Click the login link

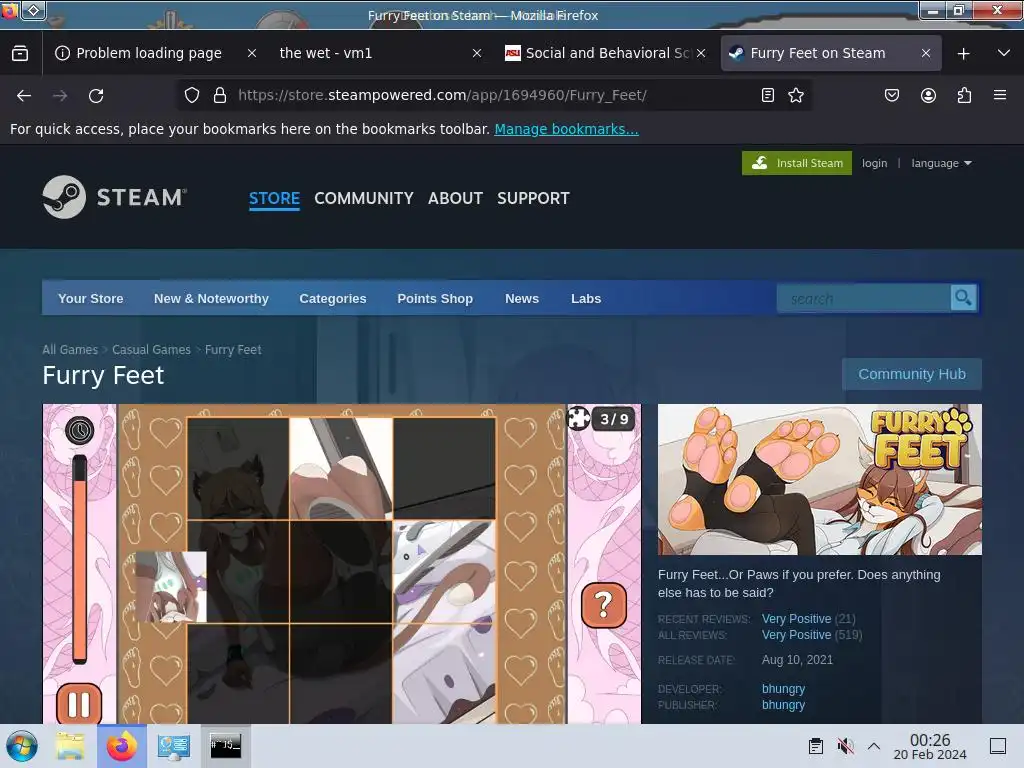[874, 163]
